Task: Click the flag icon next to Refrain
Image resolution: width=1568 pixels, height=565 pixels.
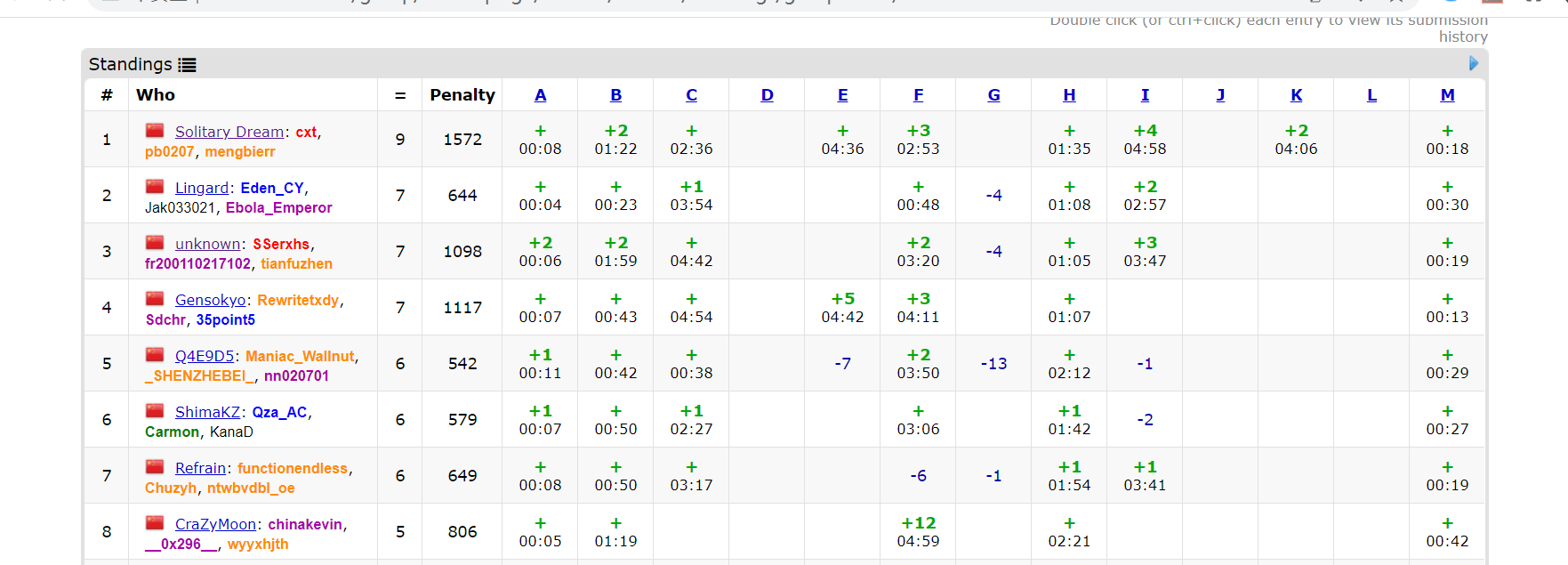Action: (155, 467)
